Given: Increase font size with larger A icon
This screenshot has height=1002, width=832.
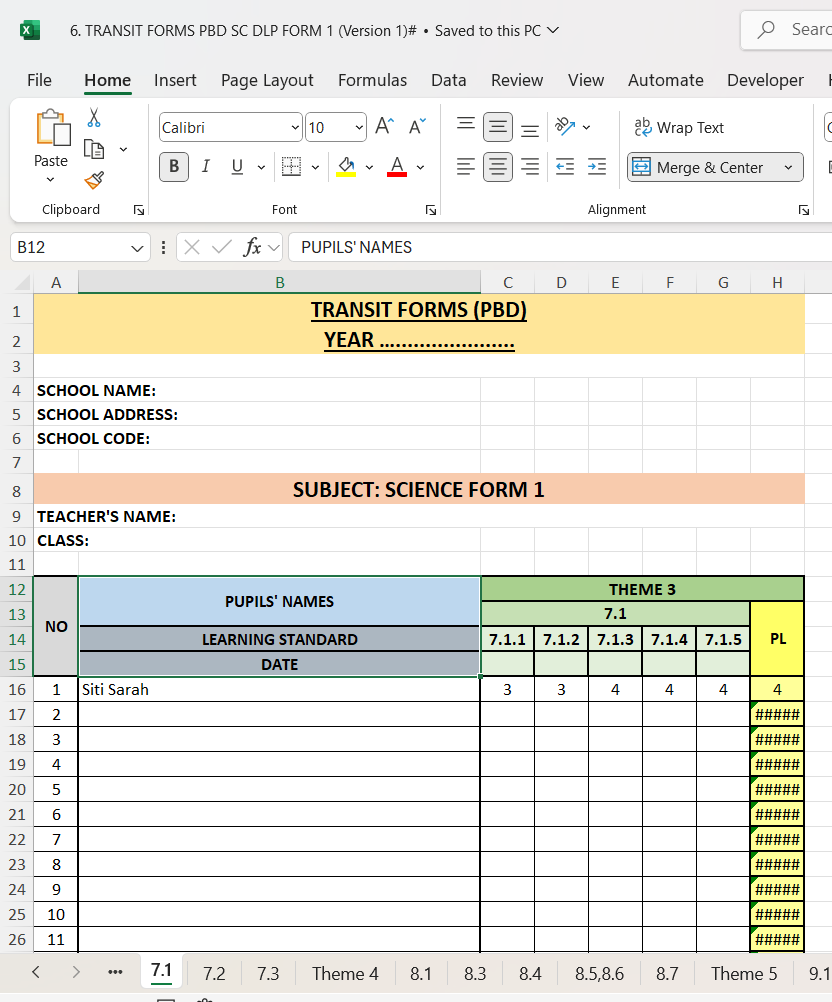Looking at the screenshot, I should pyautogui.click(x=384, y=126).
